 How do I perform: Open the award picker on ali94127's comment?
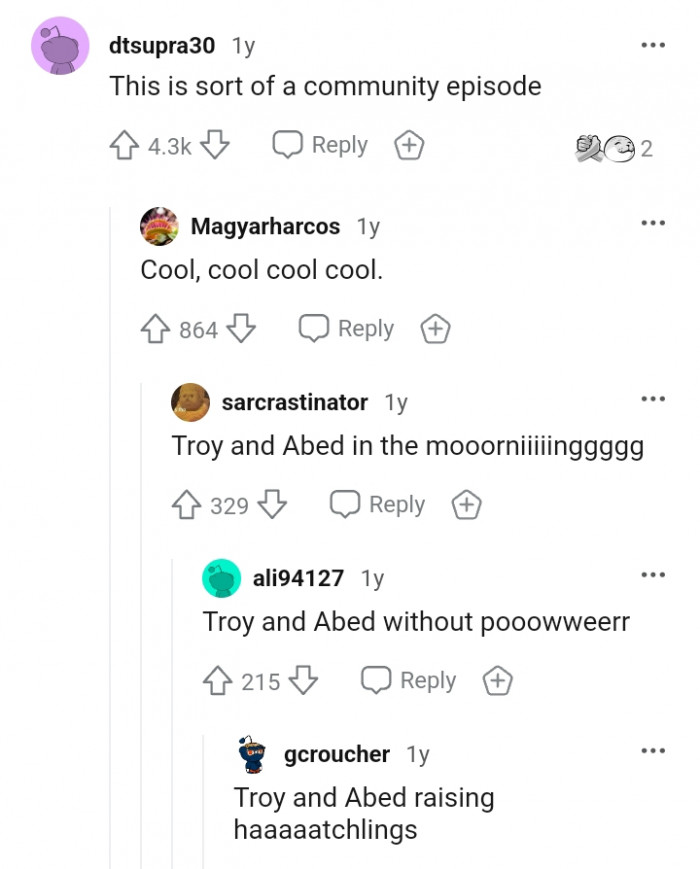(497, 680)
